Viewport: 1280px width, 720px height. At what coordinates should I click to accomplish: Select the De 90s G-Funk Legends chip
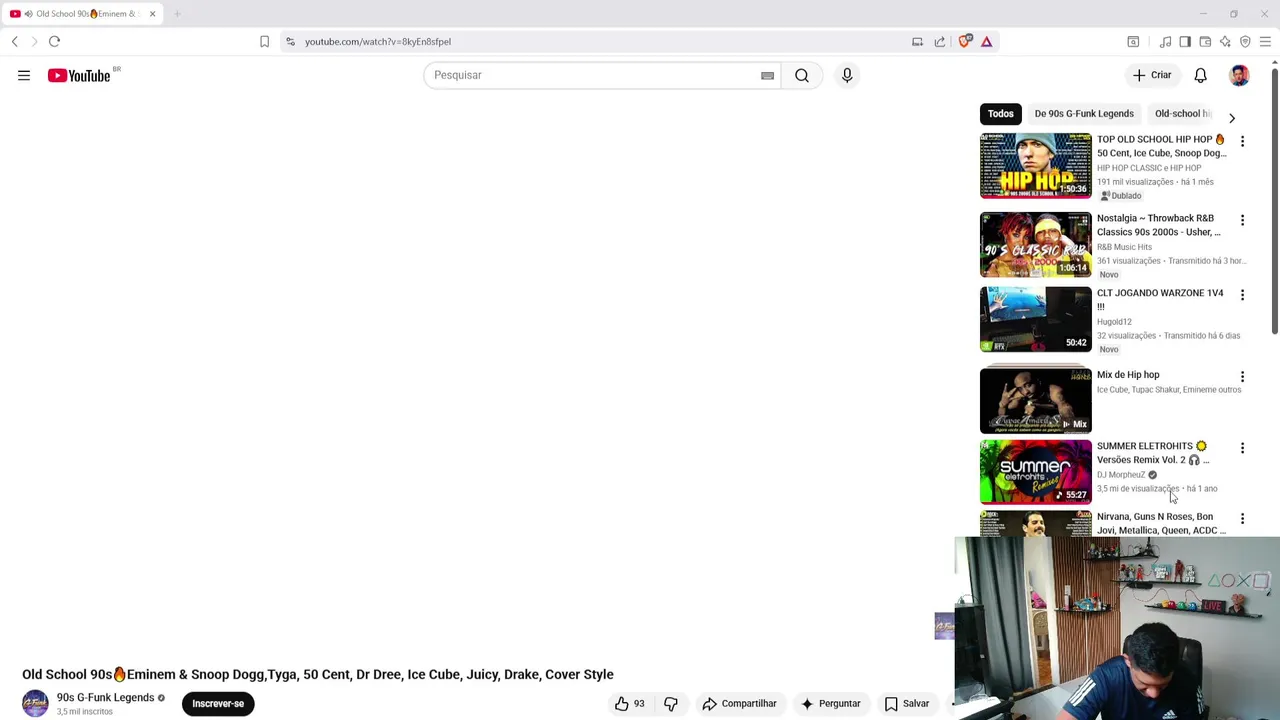1084,114
